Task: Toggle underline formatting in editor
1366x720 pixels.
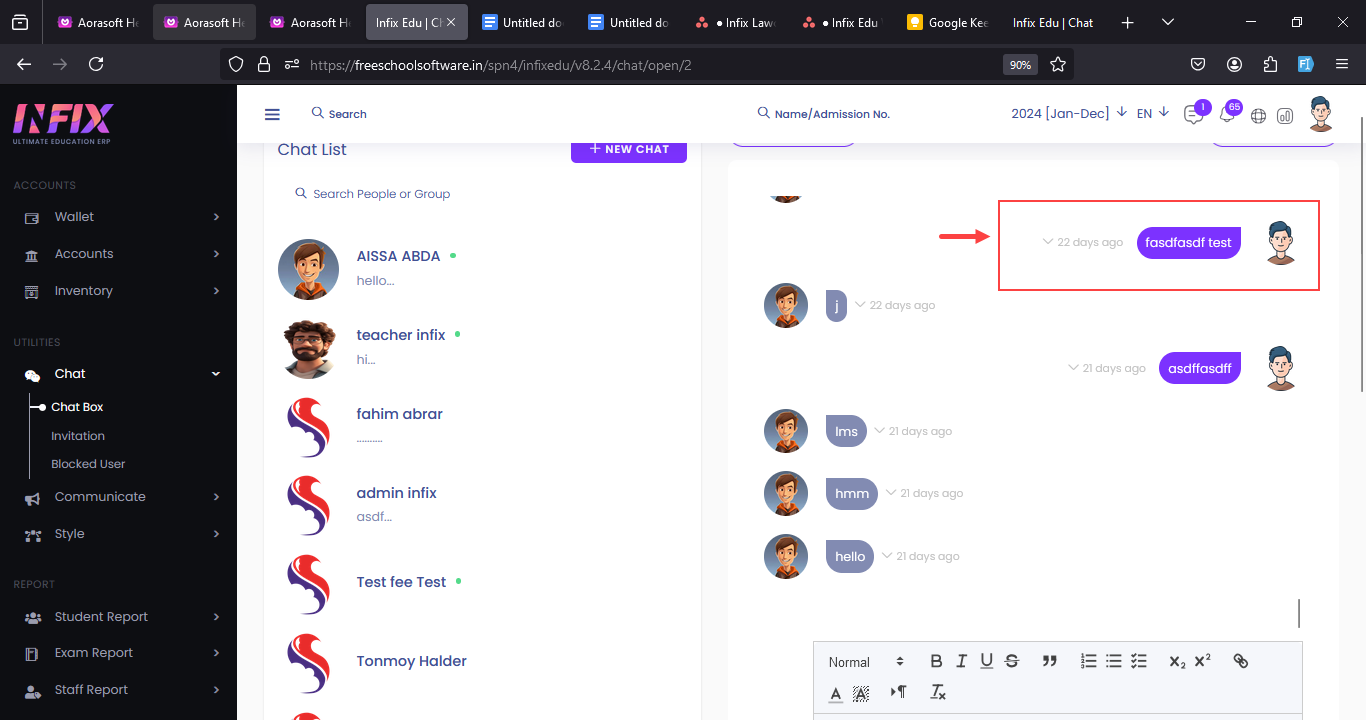Action: (x=986, y=661)
